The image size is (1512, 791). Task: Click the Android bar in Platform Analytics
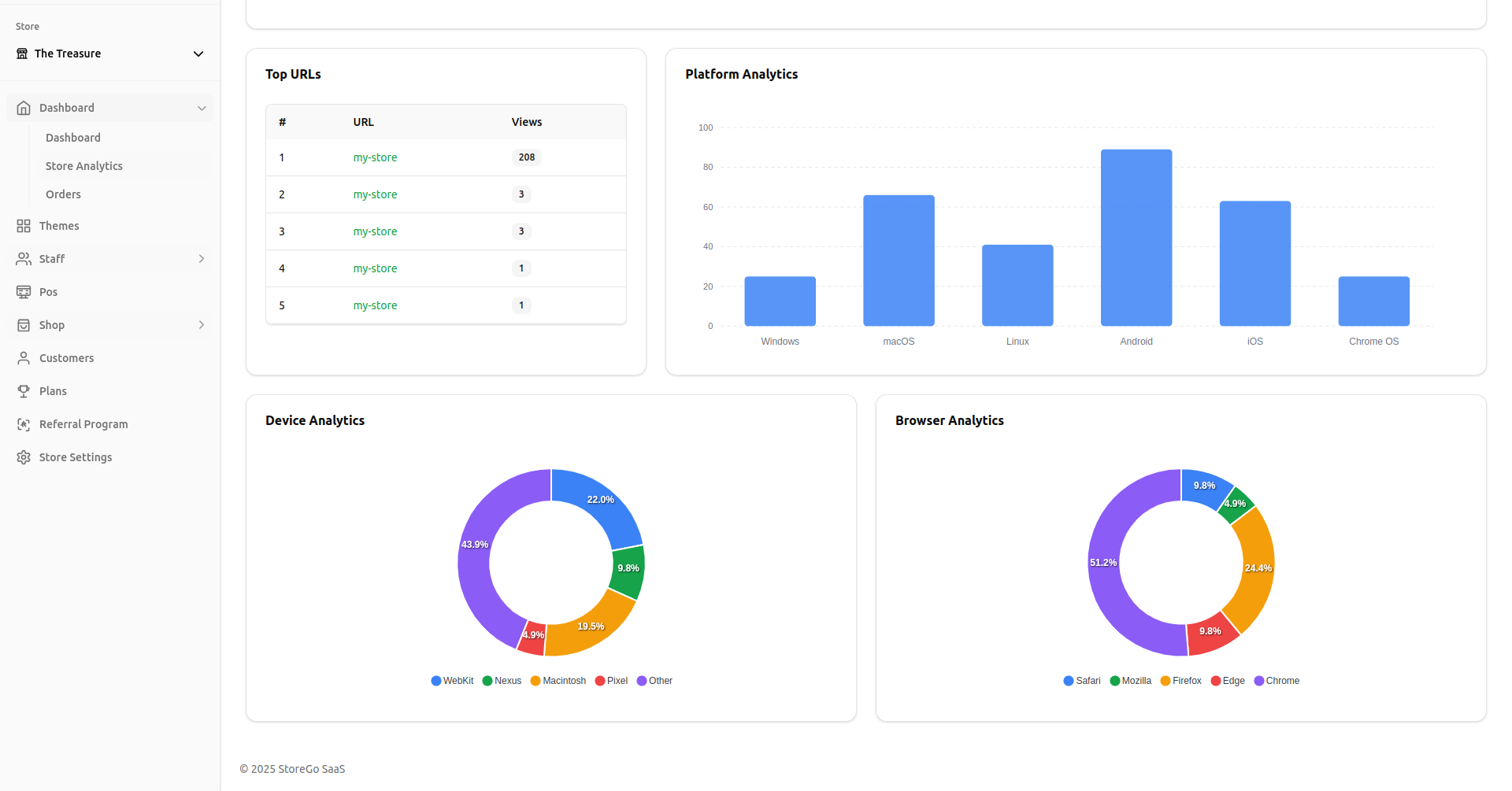pyautogui.click(x=1136, y=238)
